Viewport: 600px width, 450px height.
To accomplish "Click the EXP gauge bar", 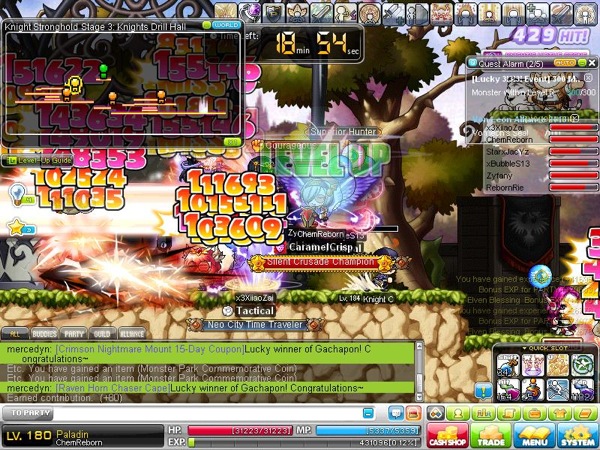I will tap(304, 442).
